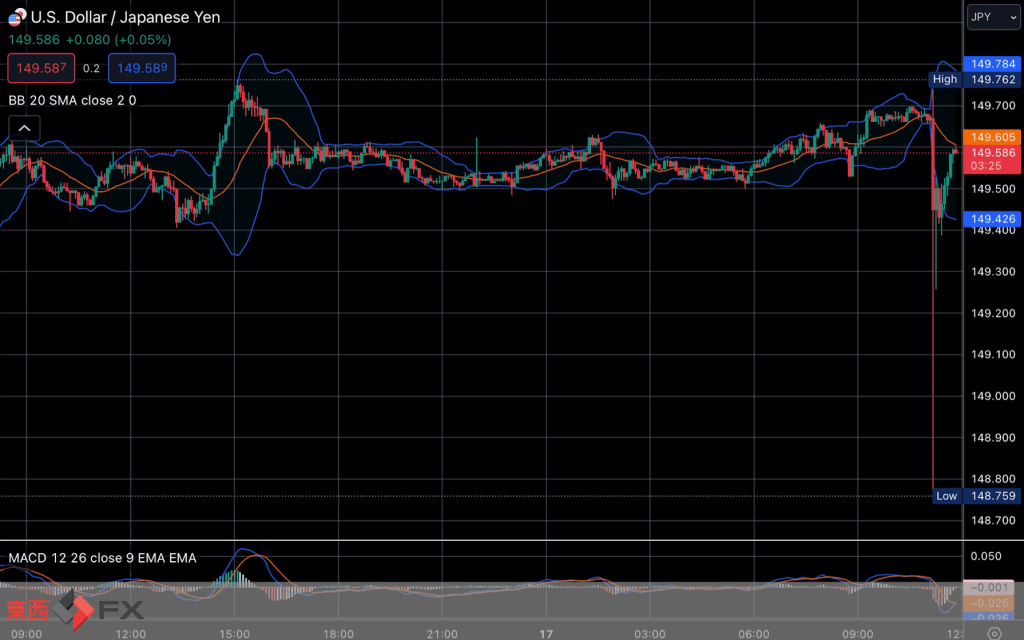Screen dimensions: 1024x640
Task: Click the 06:00 time axis label
Action: [x=754, y=633]
